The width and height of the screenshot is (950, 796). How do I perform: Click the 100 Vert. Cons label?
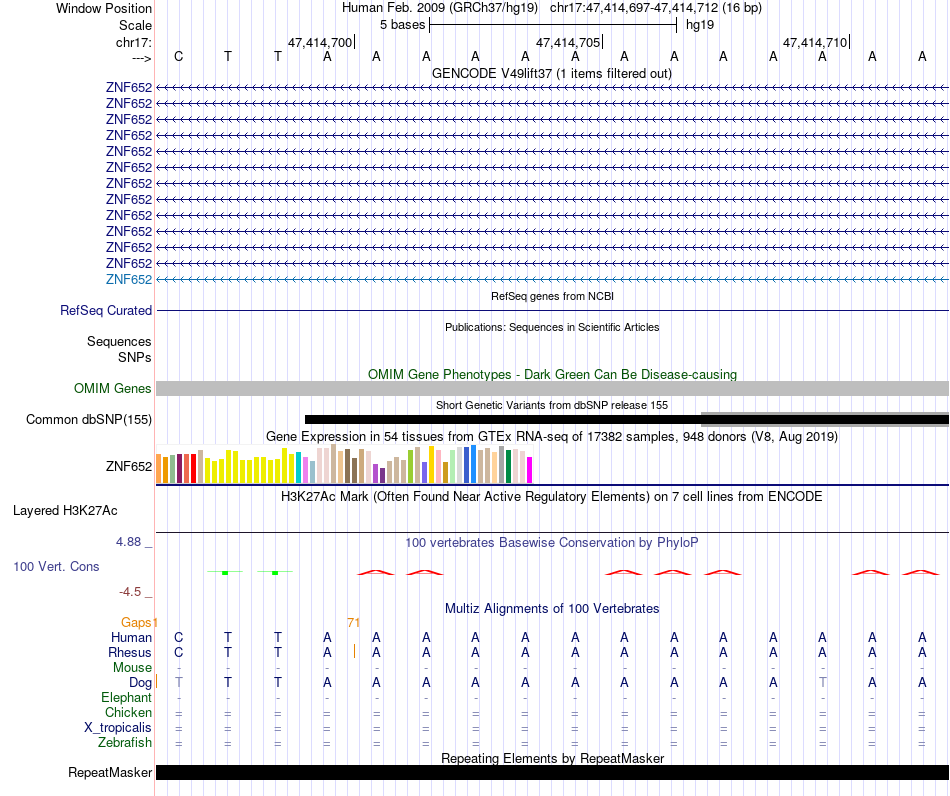pos(56,566)
